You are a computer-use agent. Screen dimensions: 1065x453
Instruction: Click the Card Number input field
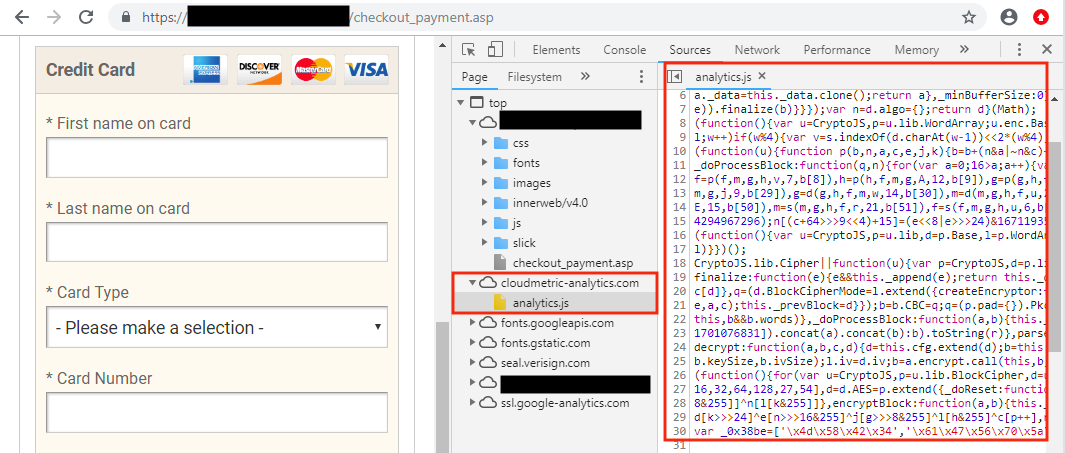217,413
